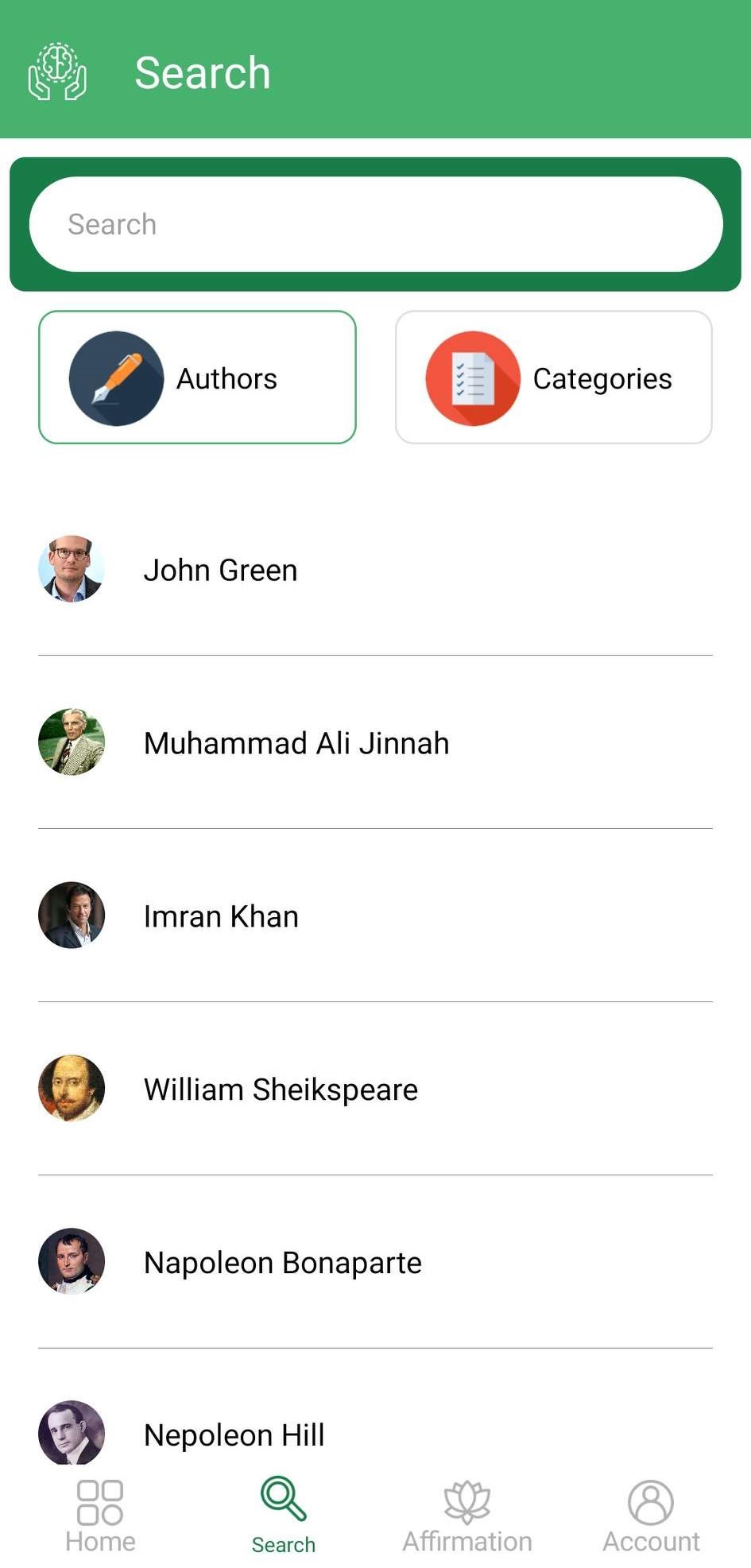Tap William Sheikspeare's portrait thumbnail

pos(72,1089)
